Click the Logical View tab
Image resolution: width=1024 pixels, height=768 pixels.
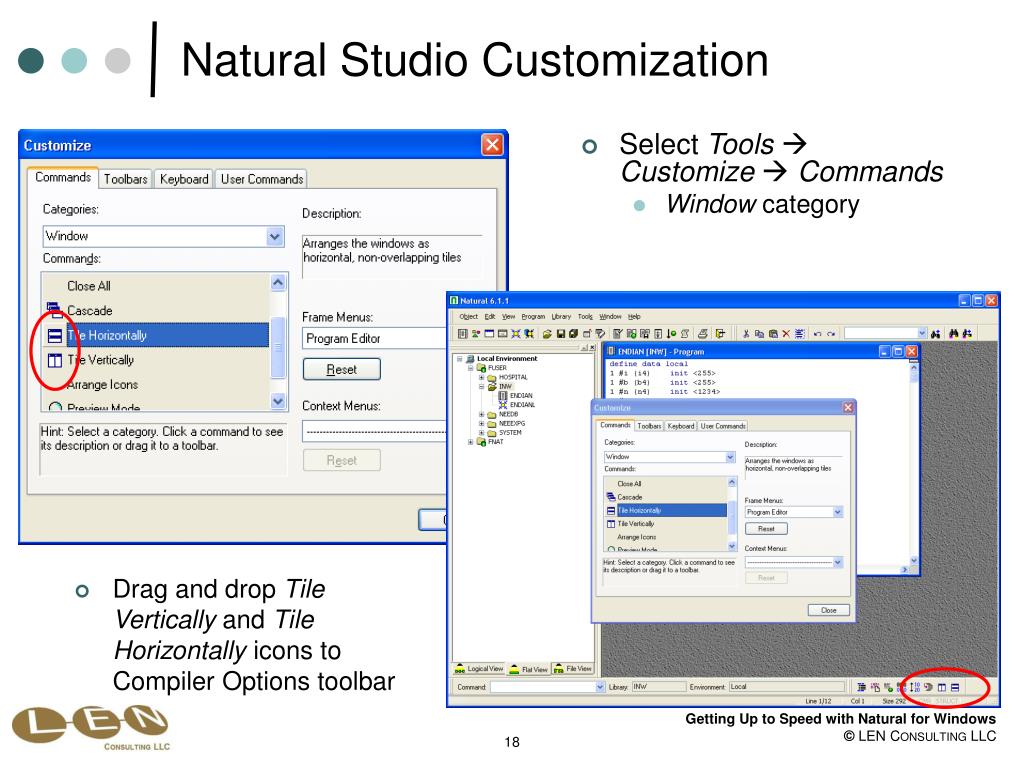pos(479,669)
